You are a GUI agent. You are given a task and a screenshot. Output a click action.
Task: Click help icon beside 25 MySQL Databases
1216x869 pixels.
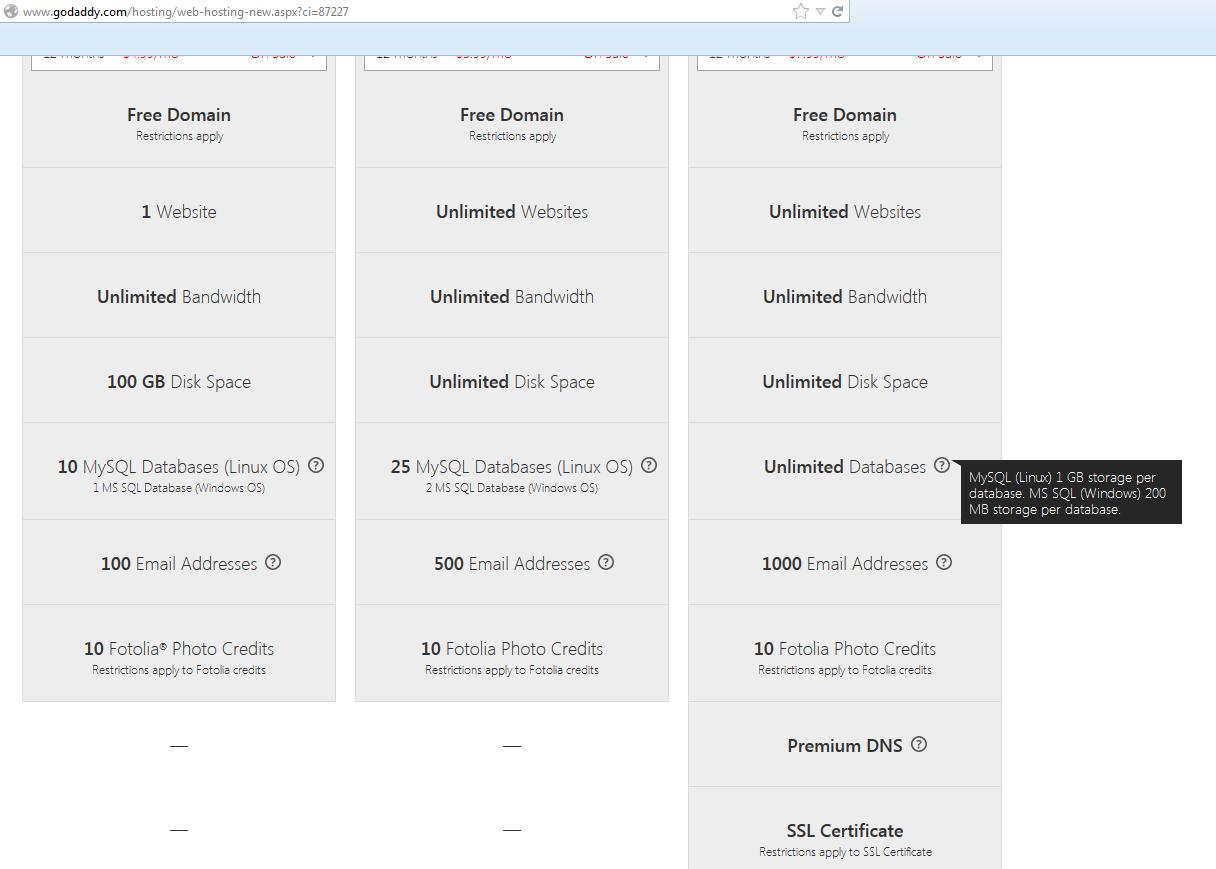tap(649, 465)
